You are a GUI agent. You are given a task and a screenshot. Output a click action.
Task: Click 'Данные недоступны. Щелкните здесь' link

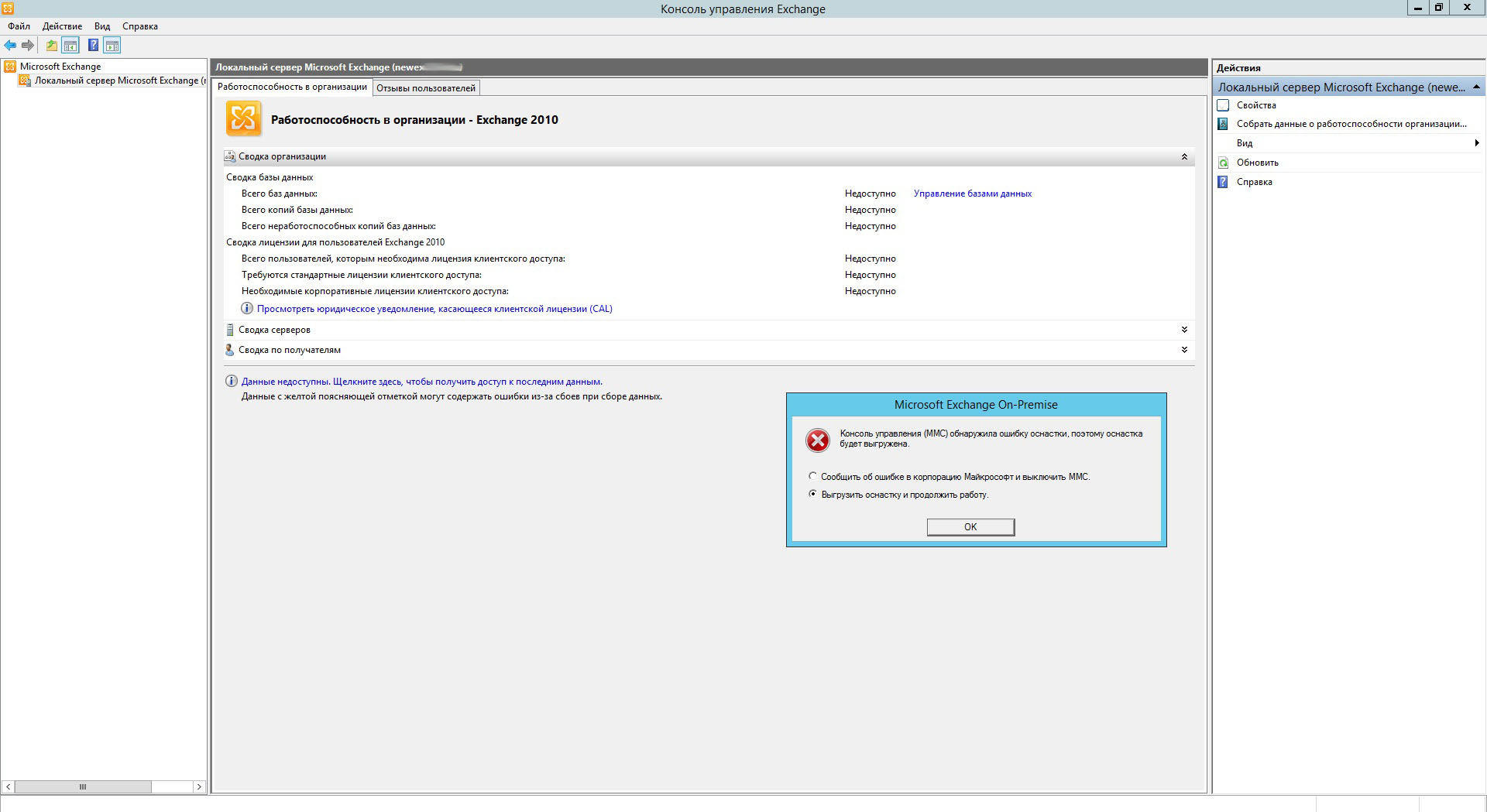point(422,382)
